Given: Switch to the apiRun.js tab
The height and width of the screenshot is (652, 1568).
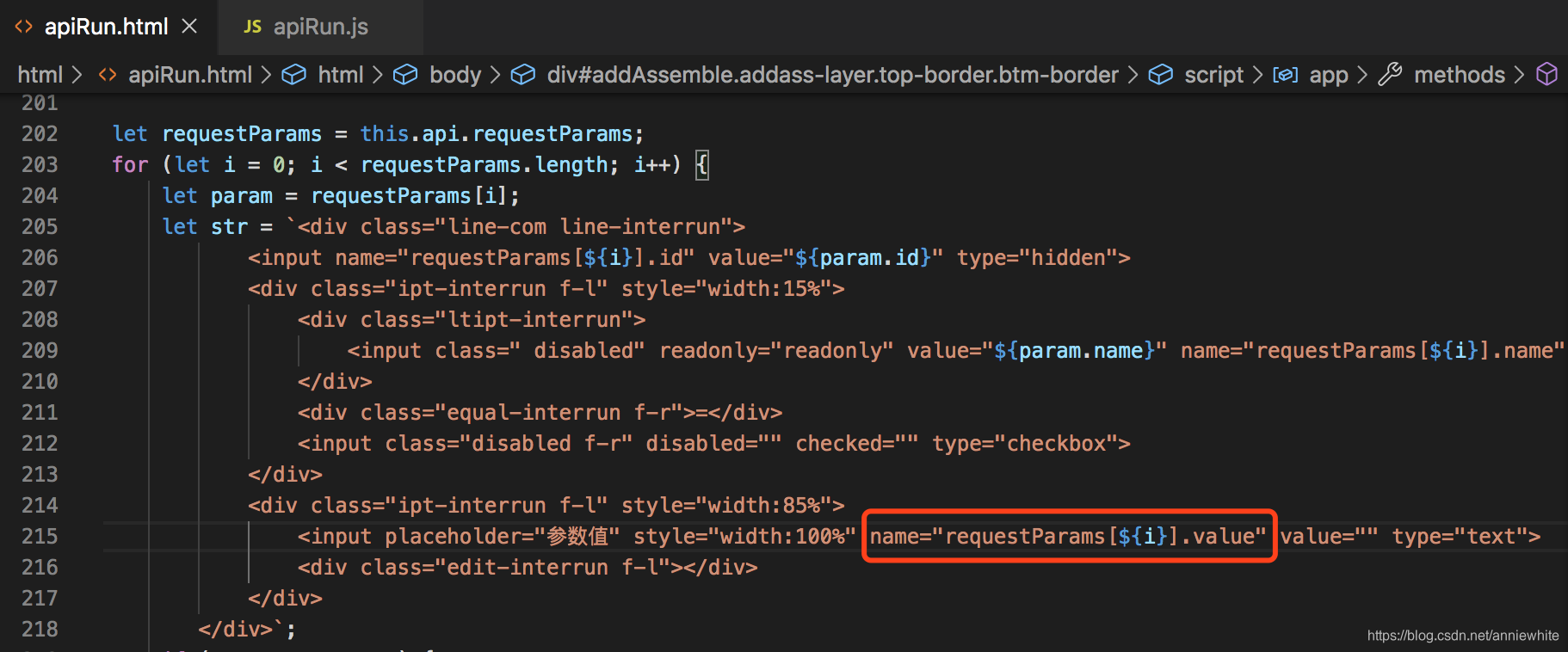Looking at the screenshot, I should 319,27.
